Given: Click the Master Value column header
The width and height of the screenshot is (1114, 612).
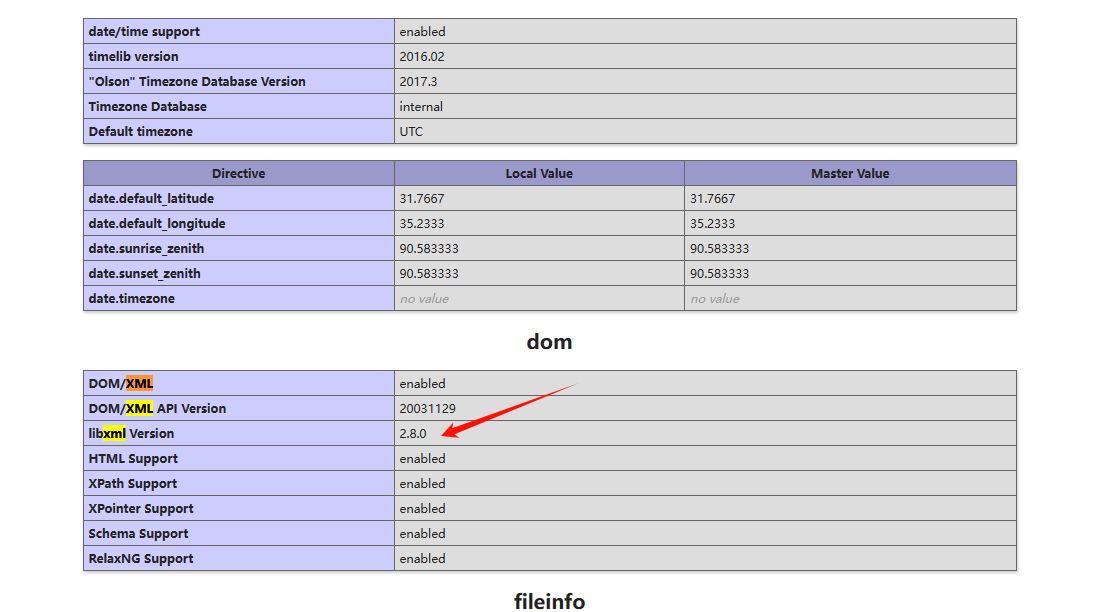Looking at the screenshot, I should (x=849, y=173).
